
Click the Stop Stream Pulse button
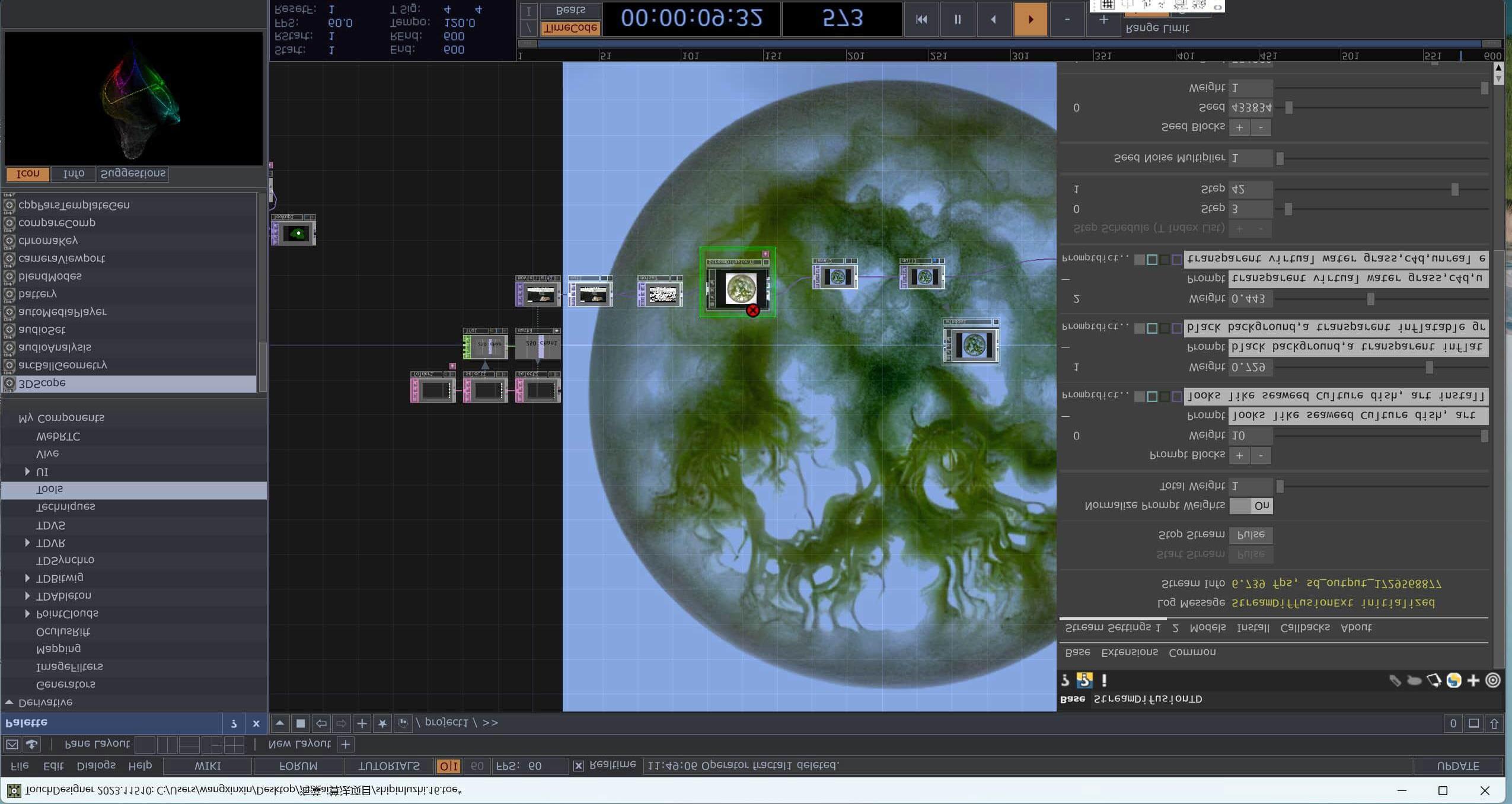(1251, 534)
